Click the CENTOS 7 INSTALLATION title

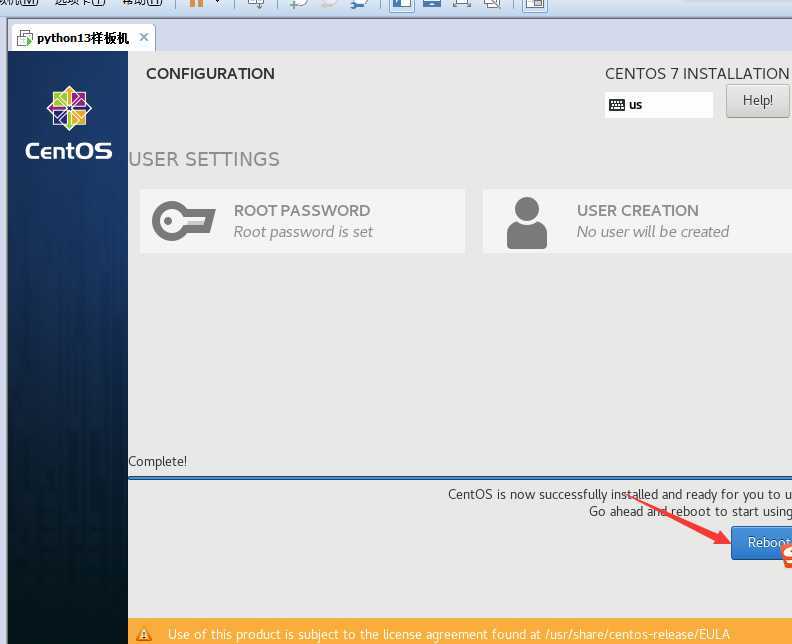697,74
